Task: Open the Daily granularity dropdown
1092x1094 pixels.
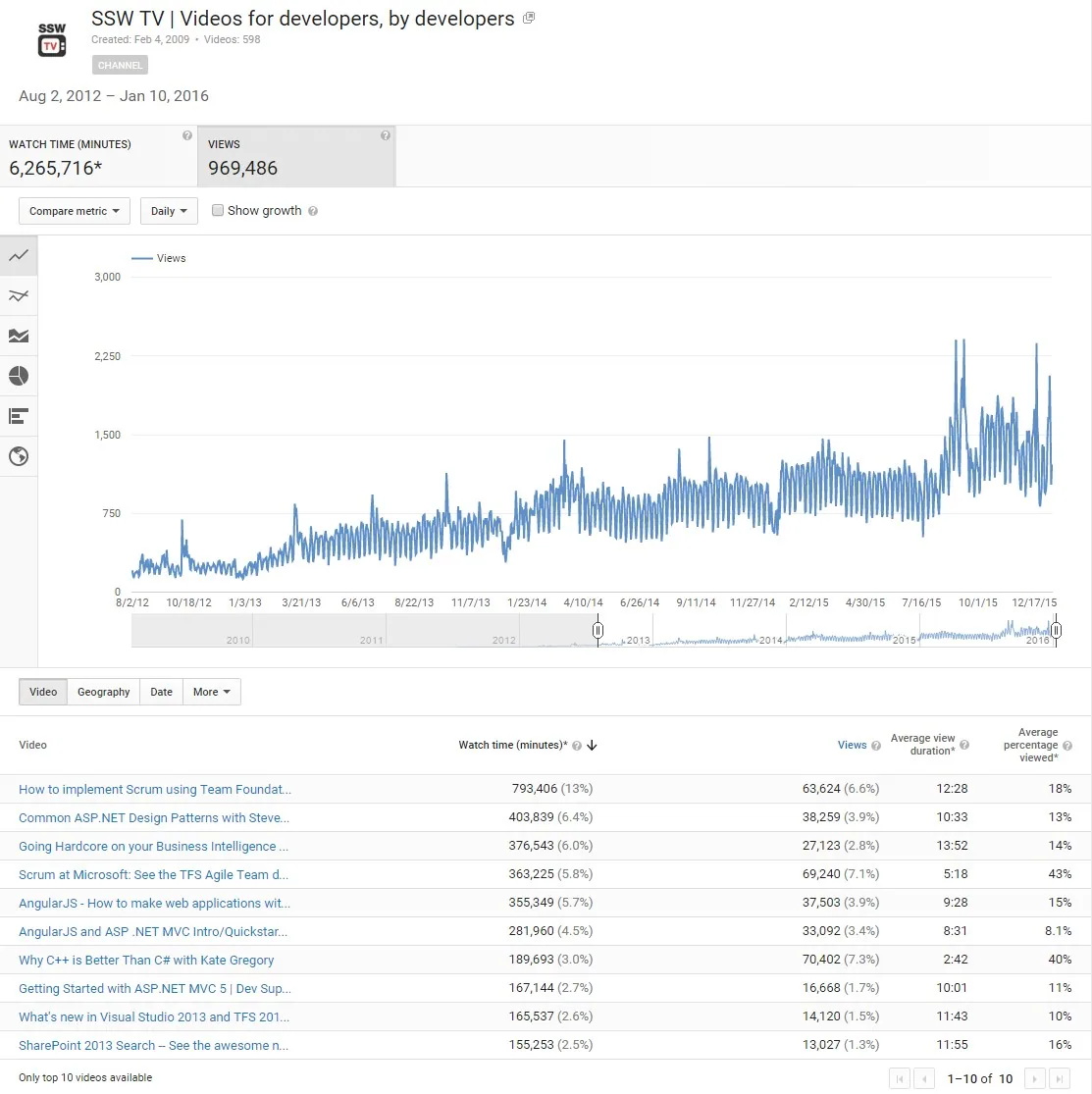Action: (x=169, y=211)
